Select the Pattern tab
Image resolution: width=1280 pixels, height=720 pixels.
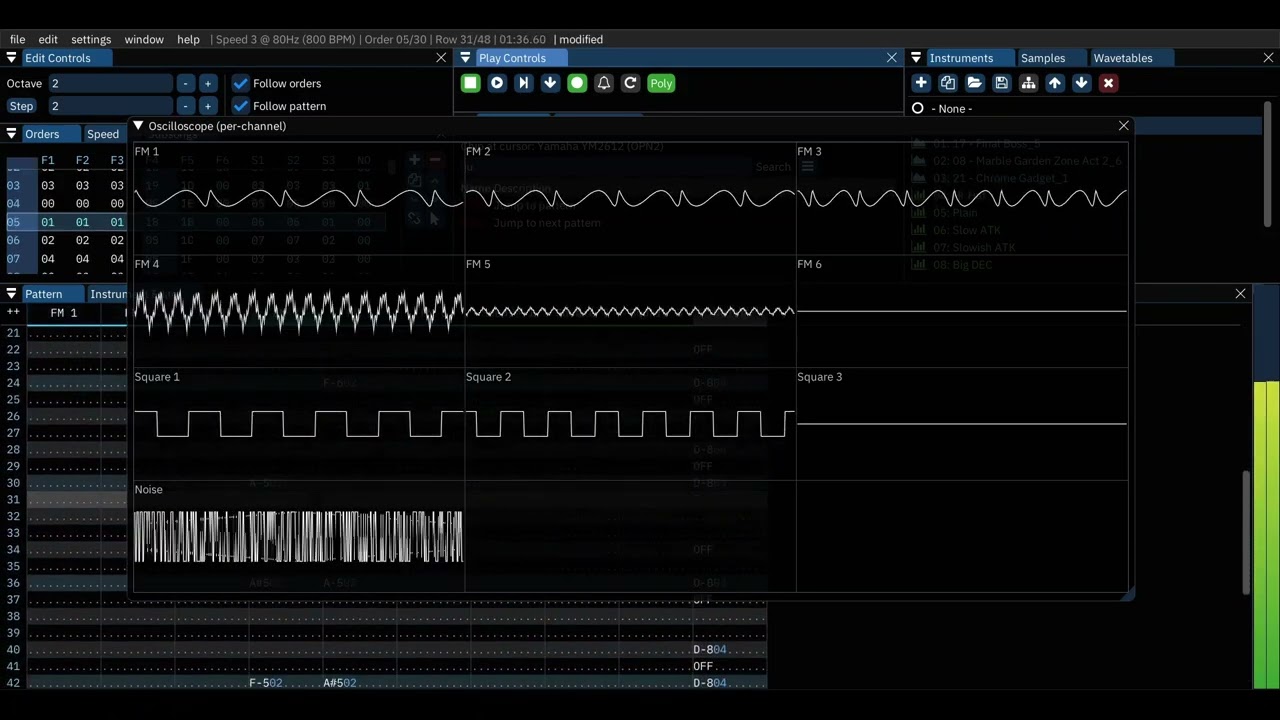point(43,294)
